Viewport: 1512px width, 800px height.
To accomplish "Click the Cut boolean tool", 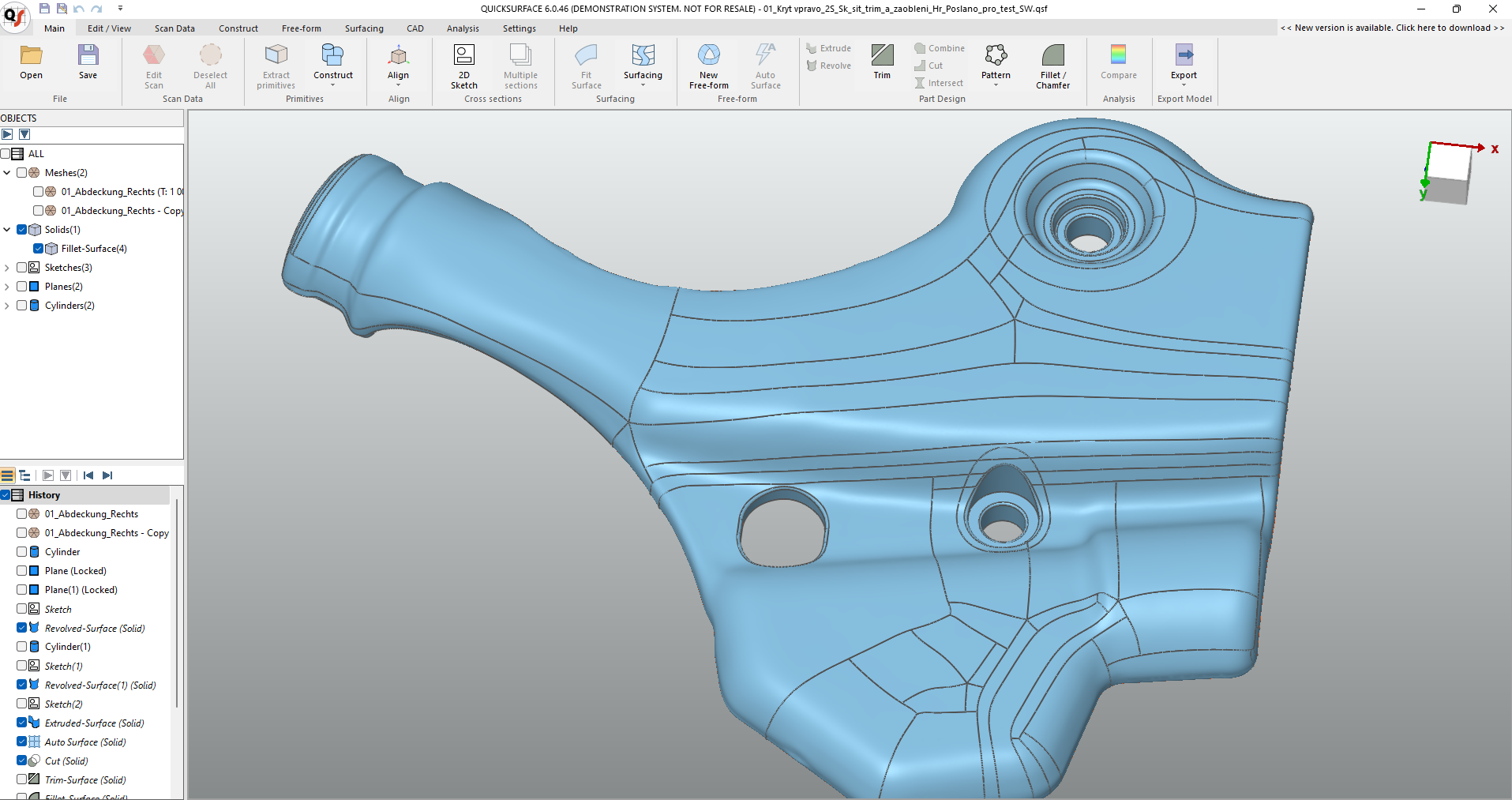I will point(929,66).
